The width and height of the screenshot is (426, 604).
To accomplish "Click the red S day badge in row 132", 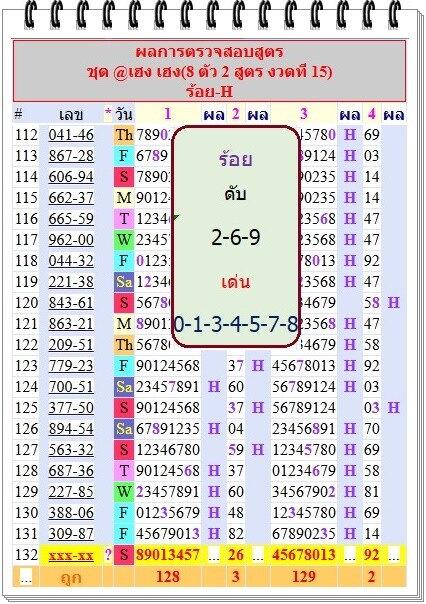I will [x=124, y=555].
